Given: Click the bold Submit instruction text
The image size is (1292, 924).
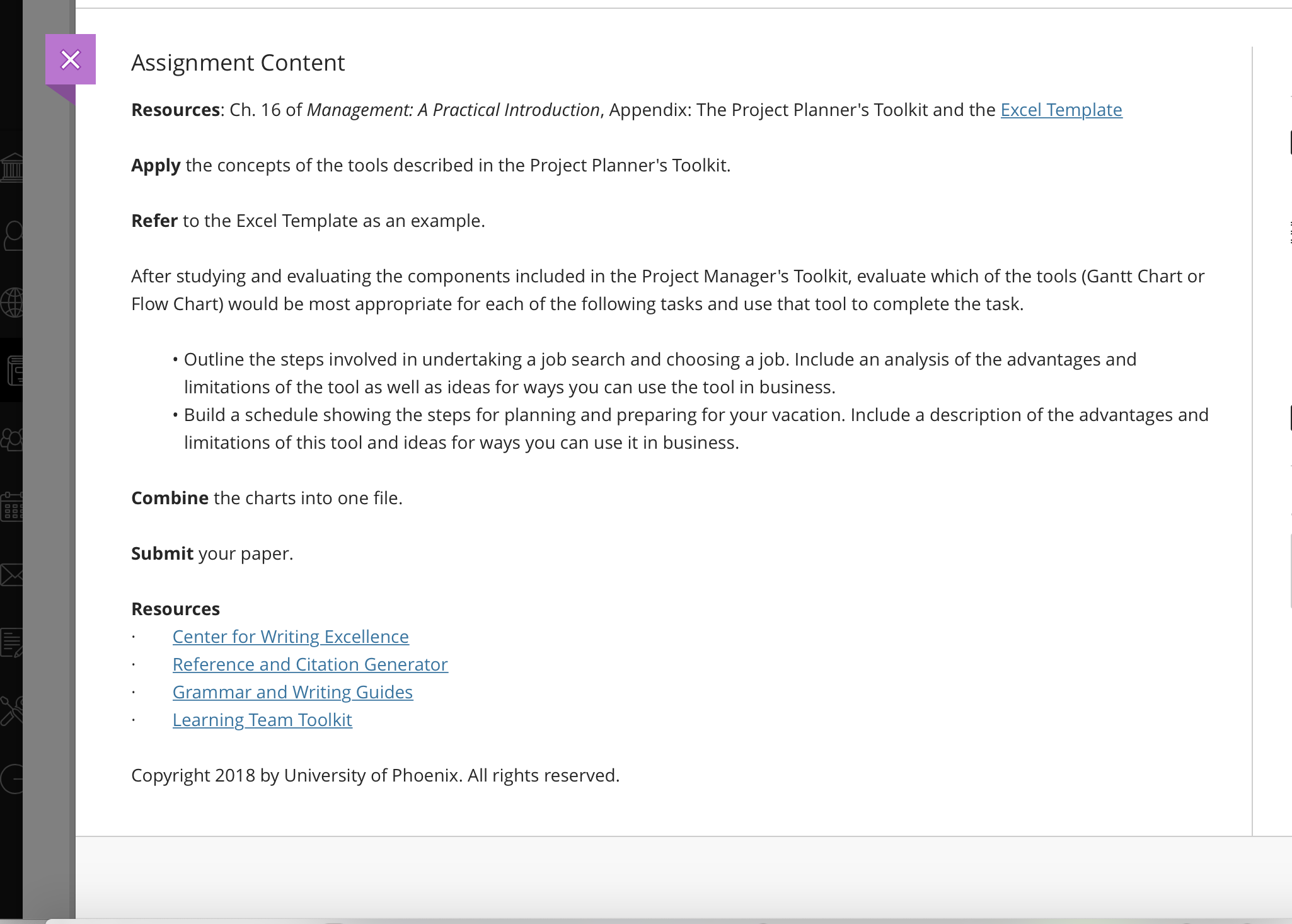Looking at the screenshot, I should click(162, 553).
